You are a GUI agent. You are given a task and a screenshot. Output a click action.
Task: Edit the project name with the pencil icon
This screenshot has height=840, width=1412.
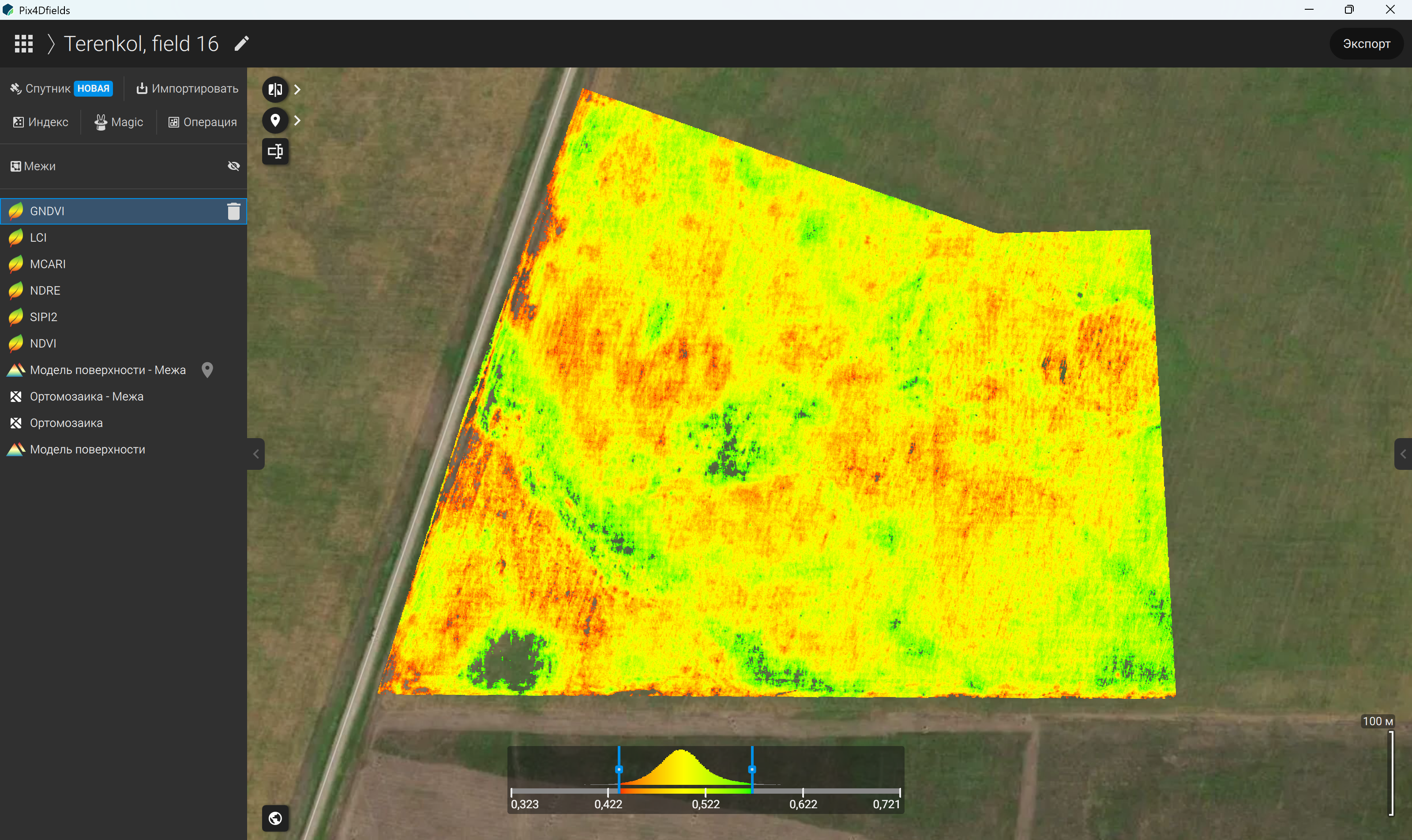coord(242,44)
